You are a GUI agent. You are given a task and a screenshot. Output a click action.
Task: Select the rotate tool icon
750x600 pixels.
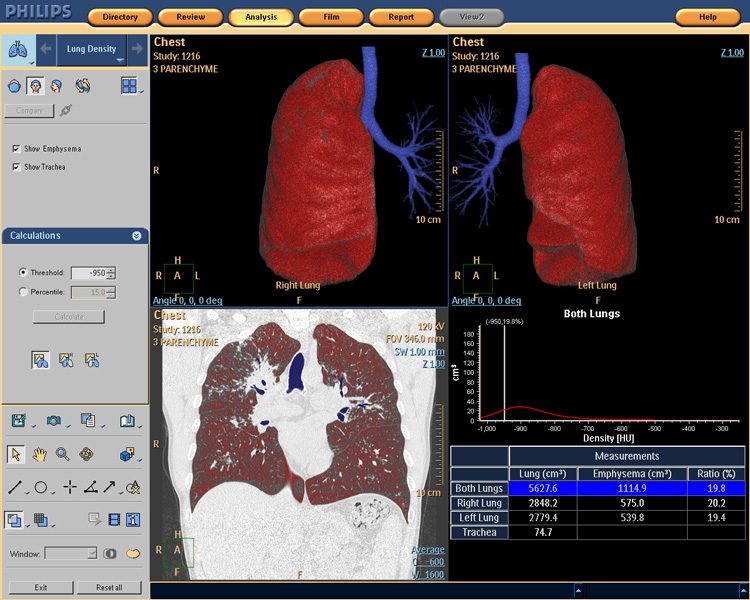(86, 454)
